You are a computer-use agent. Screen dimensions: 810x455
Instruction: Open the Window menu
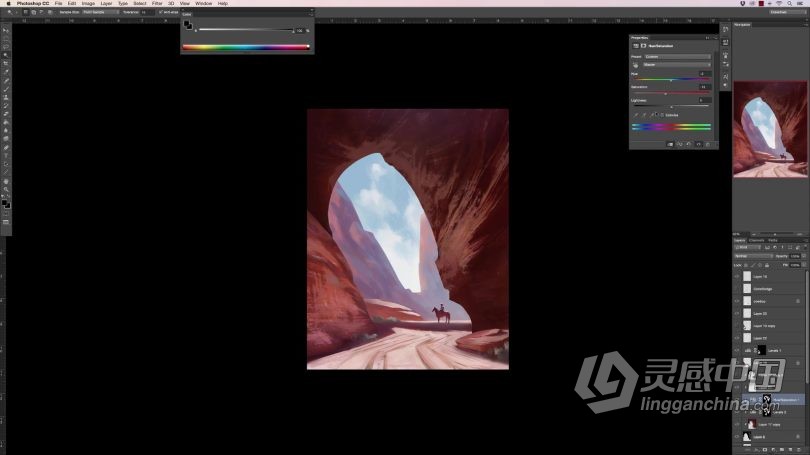pos(204,3)
